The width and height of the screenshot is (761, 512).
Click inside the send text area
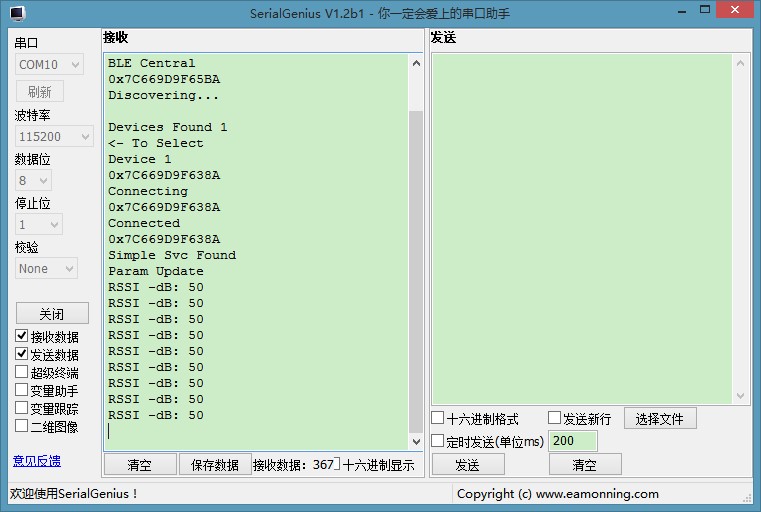coord(582,229)
